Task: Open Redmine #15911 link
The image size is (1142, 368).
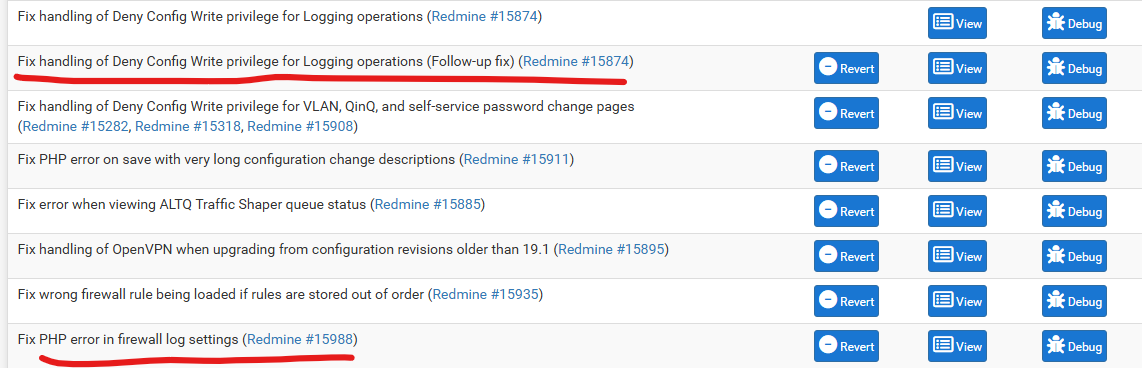Action: (x=516, y=159)
